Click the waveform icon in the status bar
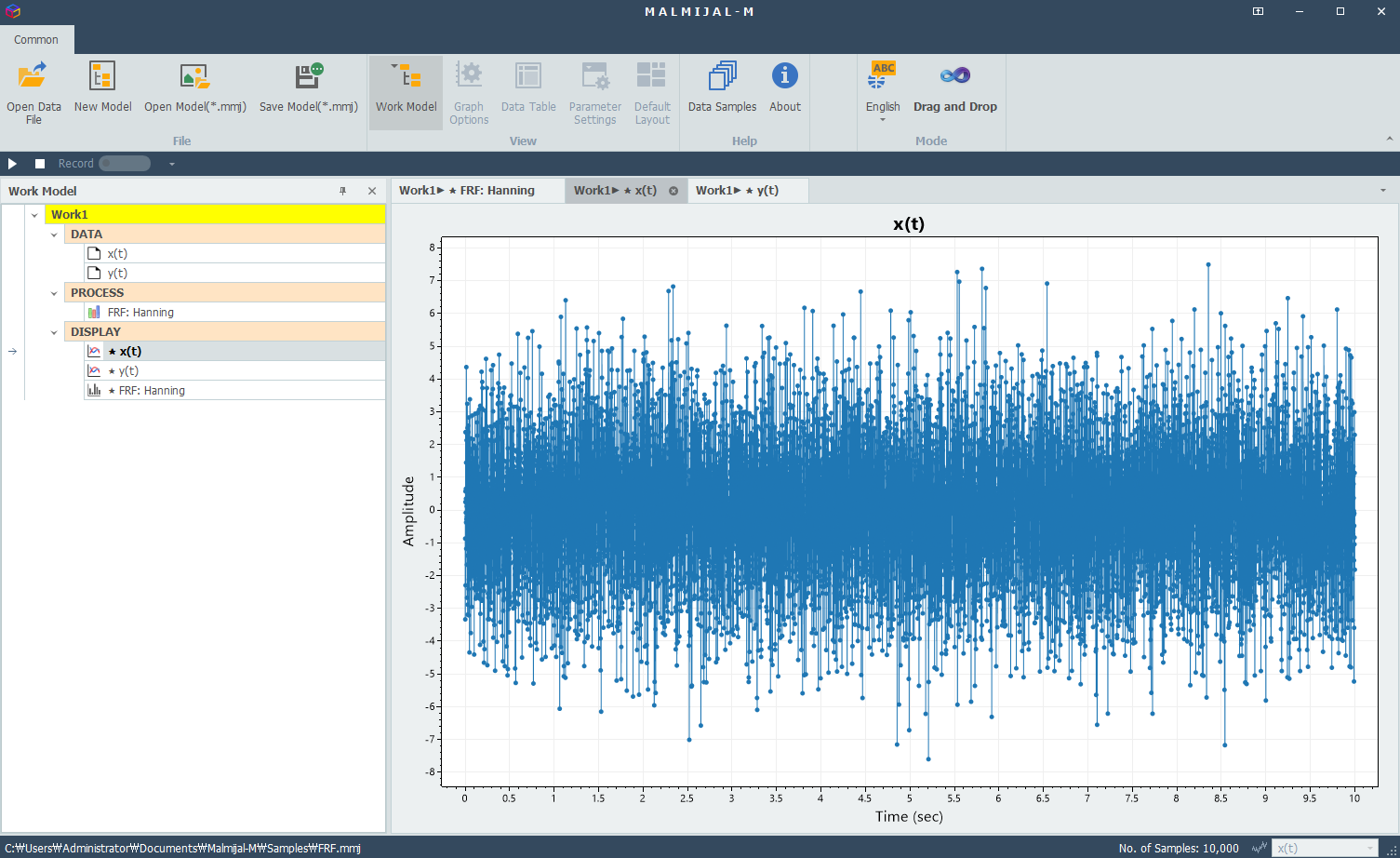 point(1260,848)
